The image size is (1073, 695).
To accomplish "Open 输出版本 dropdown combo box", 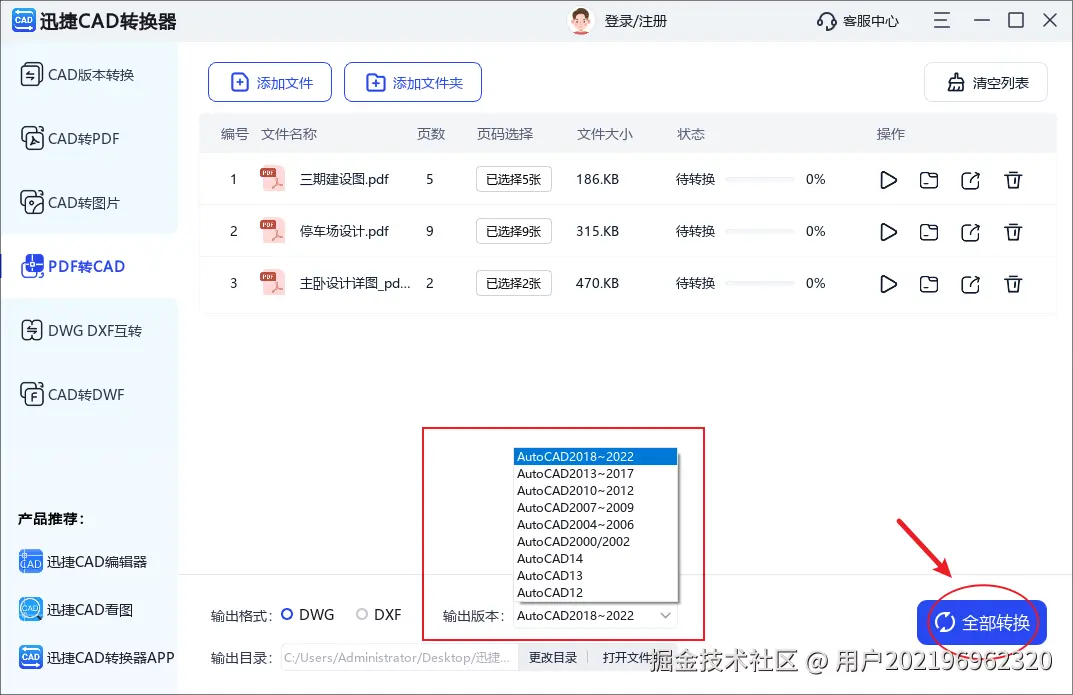I will tap(595, 616).
